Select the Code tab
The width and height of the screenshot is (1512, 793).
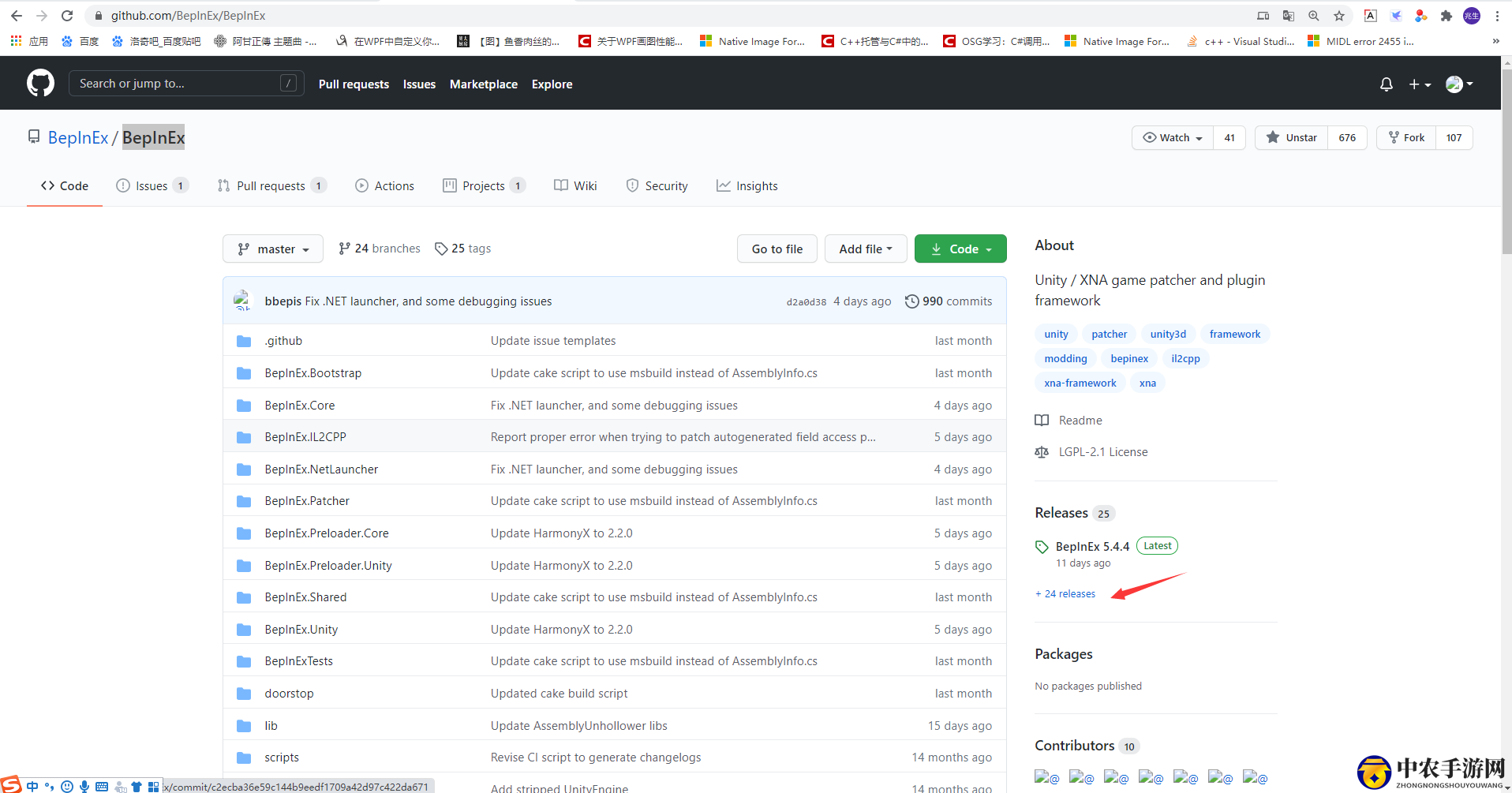click(x=65, y=186)
